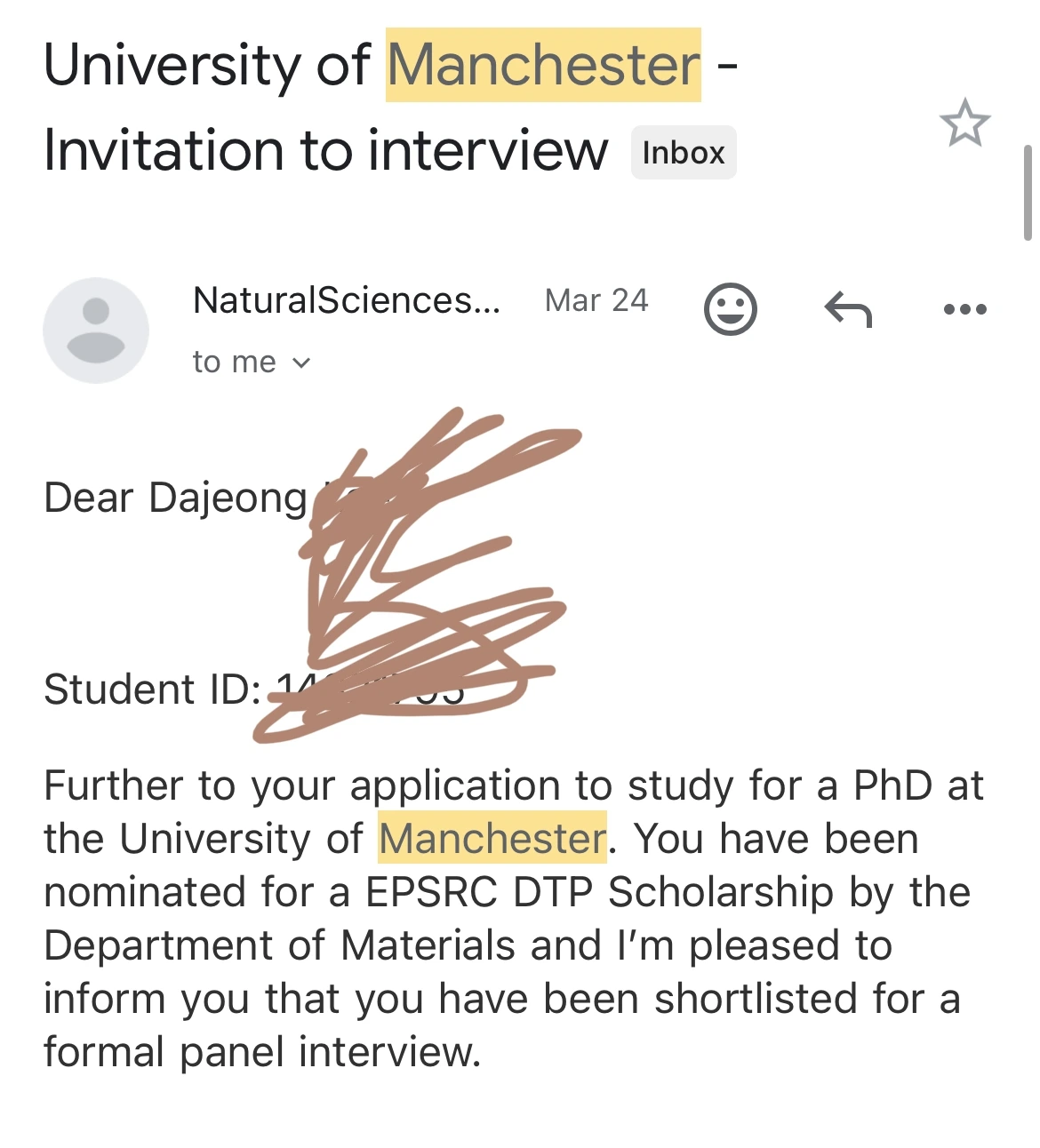Tap the reply arrow icon
The image size is (1040, 1148).
click(849, 309)
